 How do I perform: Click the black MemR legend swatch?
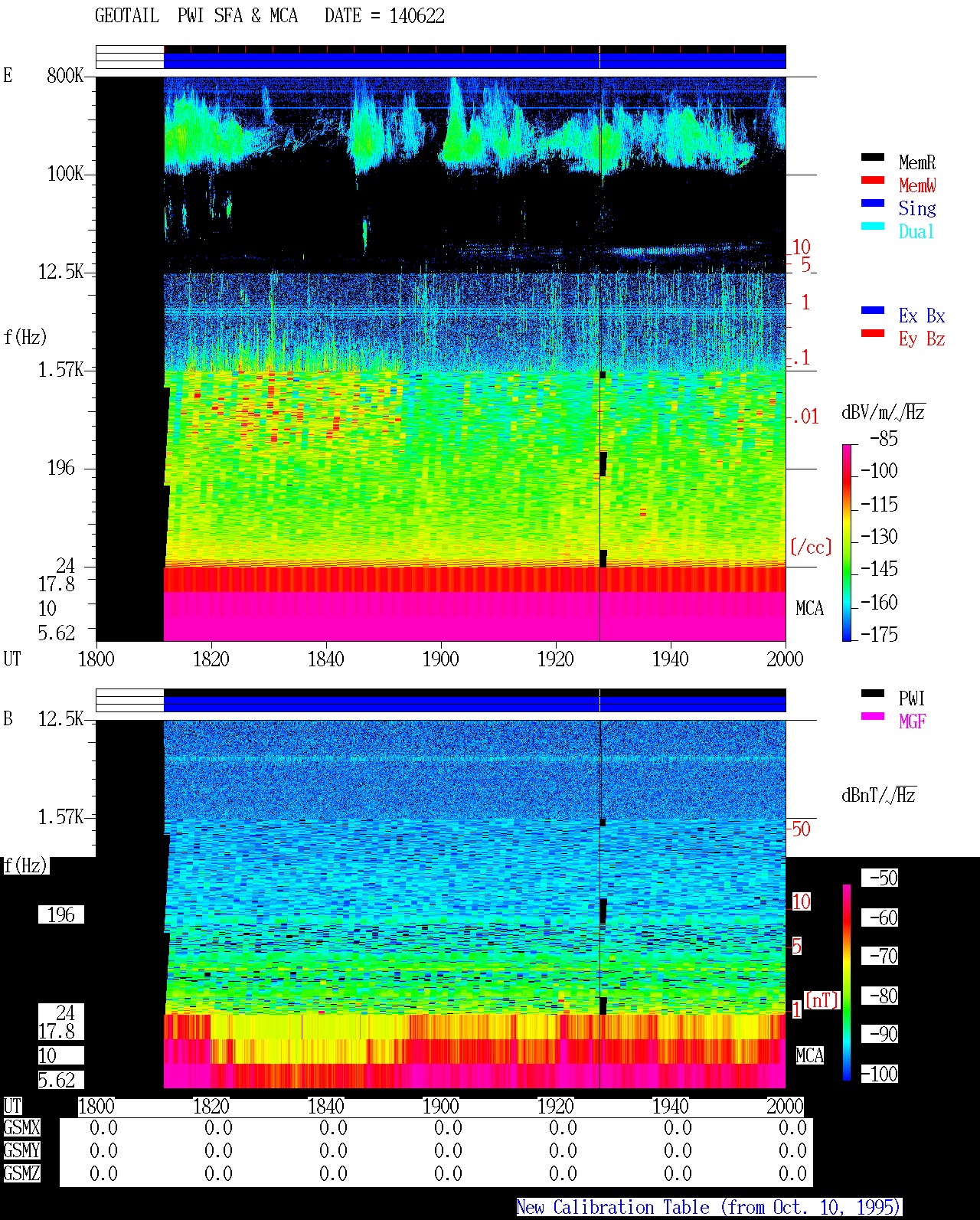872,157
